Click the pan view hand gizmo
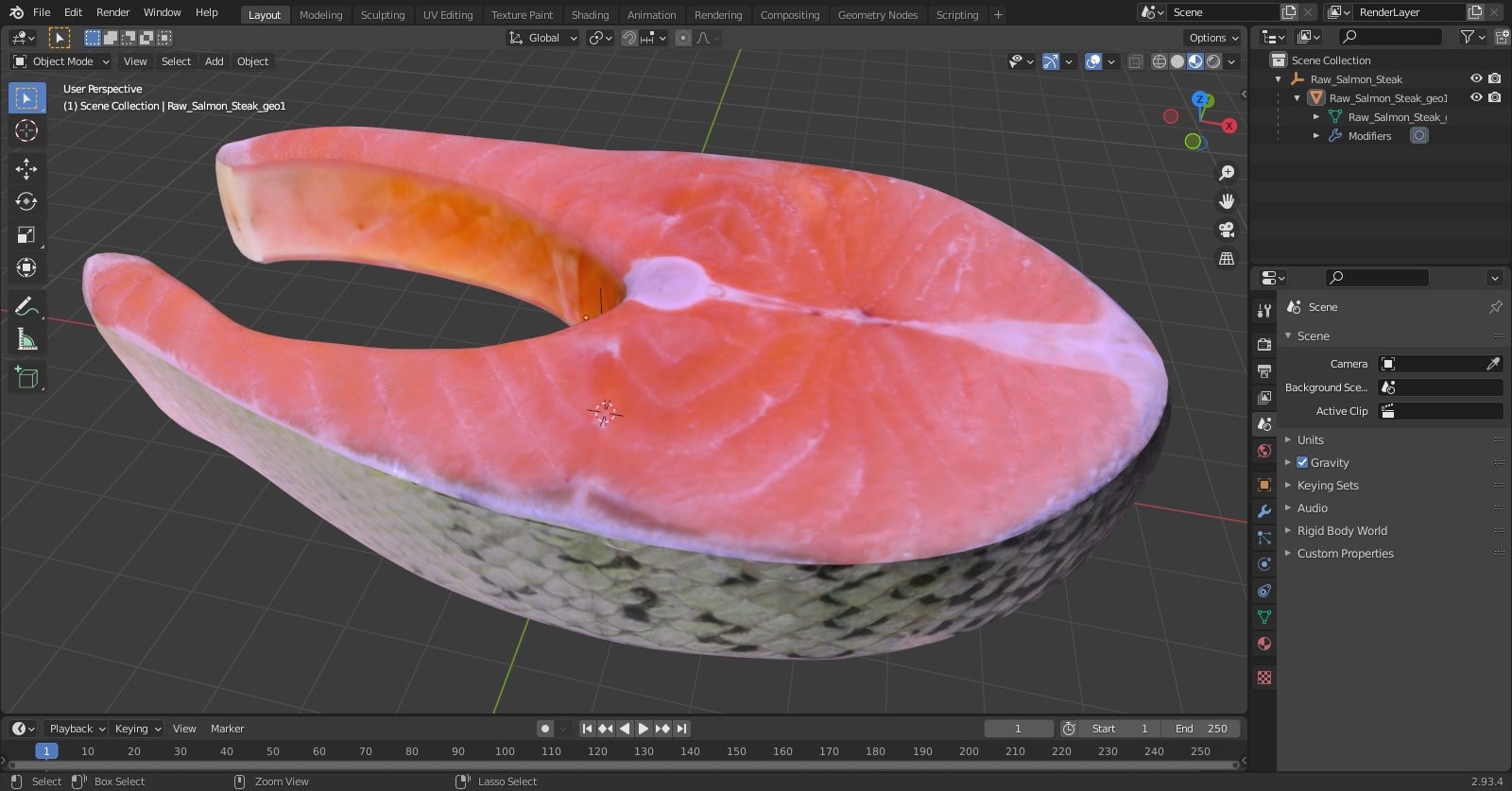Viewport: 1512px width, 791px height. point(1227,201)
